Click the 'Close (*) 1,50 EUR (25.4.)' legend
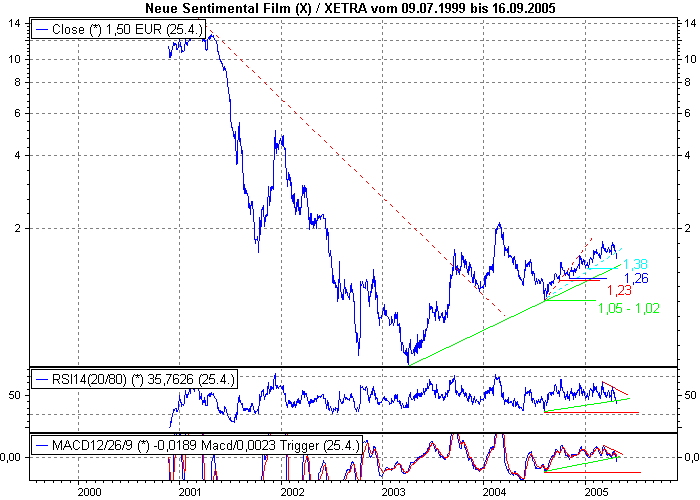 coord(119,29)
